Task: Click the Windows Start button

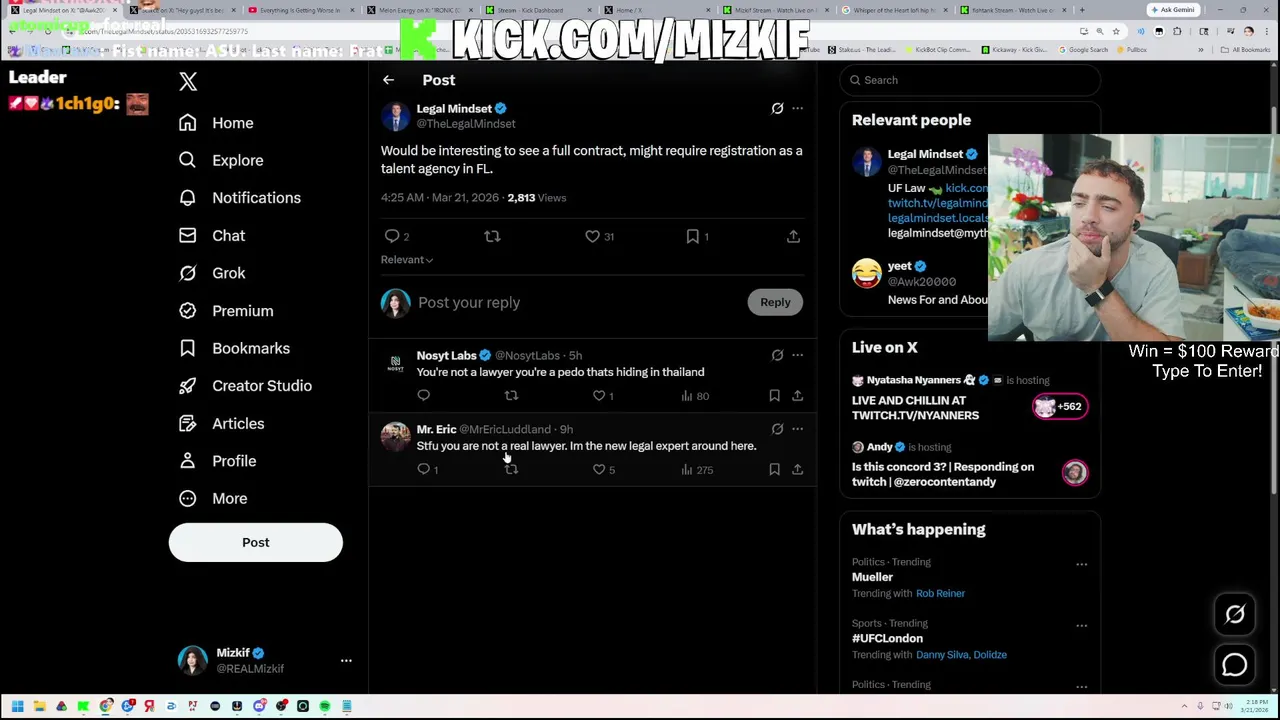Action: coord(17,707)
